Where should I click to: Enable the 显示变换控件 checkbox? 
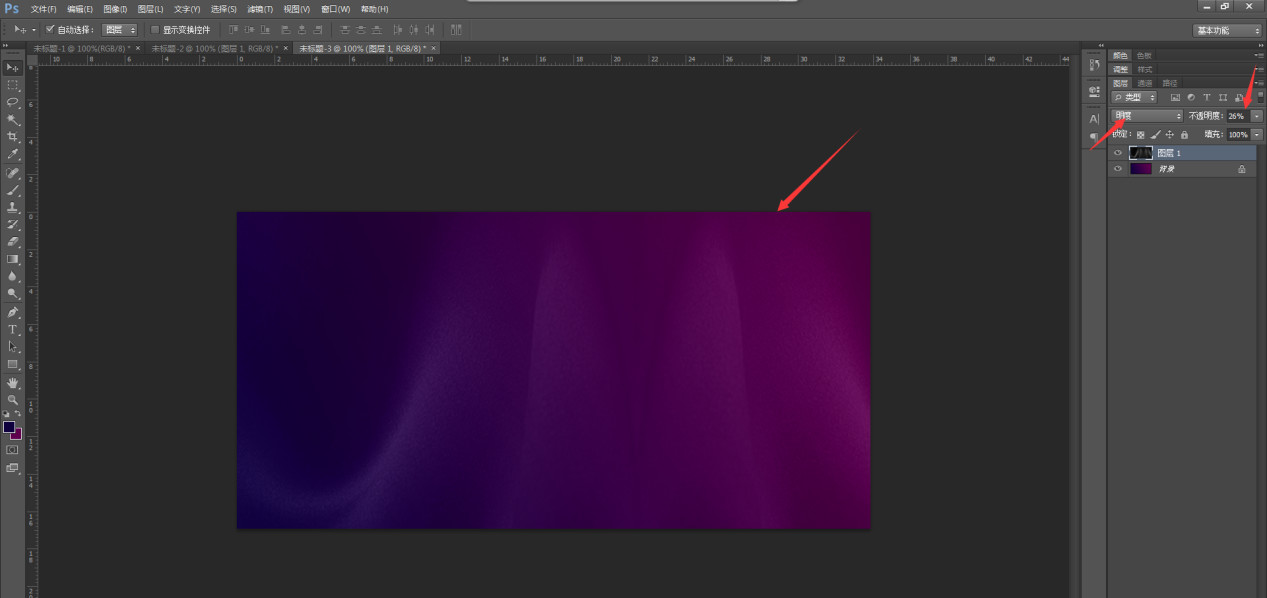tap(155, 30)
